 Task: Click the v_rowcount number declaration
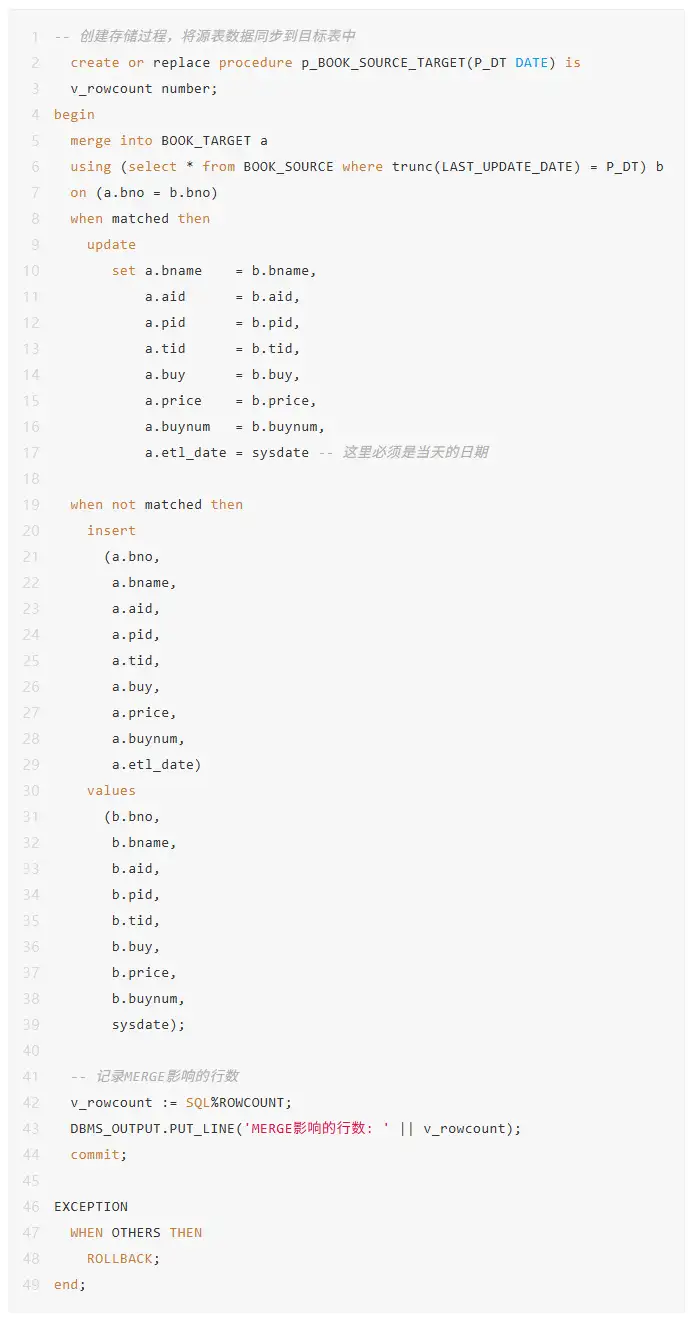point(143,88)
